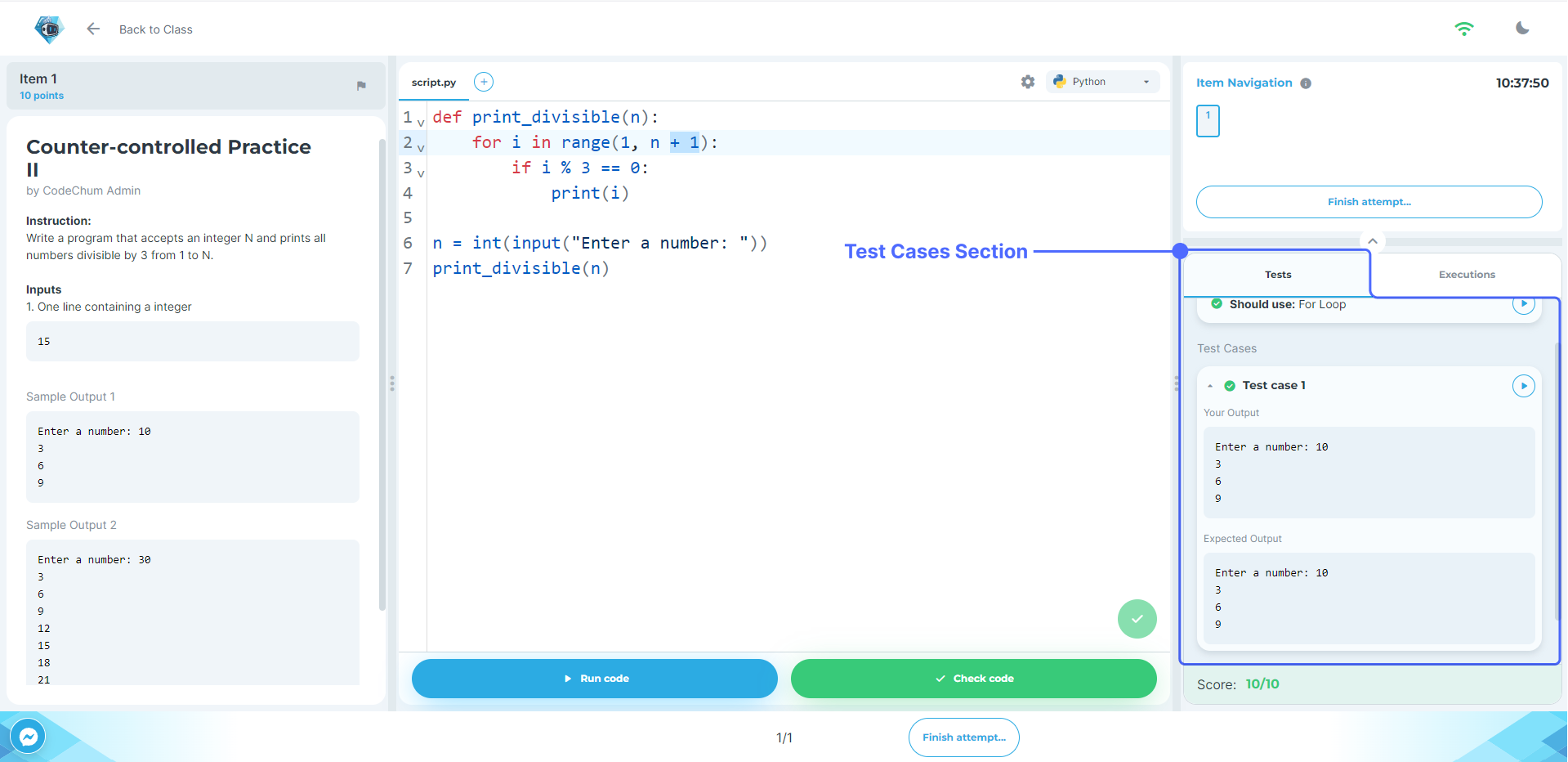
Task: Flag Item 1 with the flag icon
Action: (x=361, y=86)
